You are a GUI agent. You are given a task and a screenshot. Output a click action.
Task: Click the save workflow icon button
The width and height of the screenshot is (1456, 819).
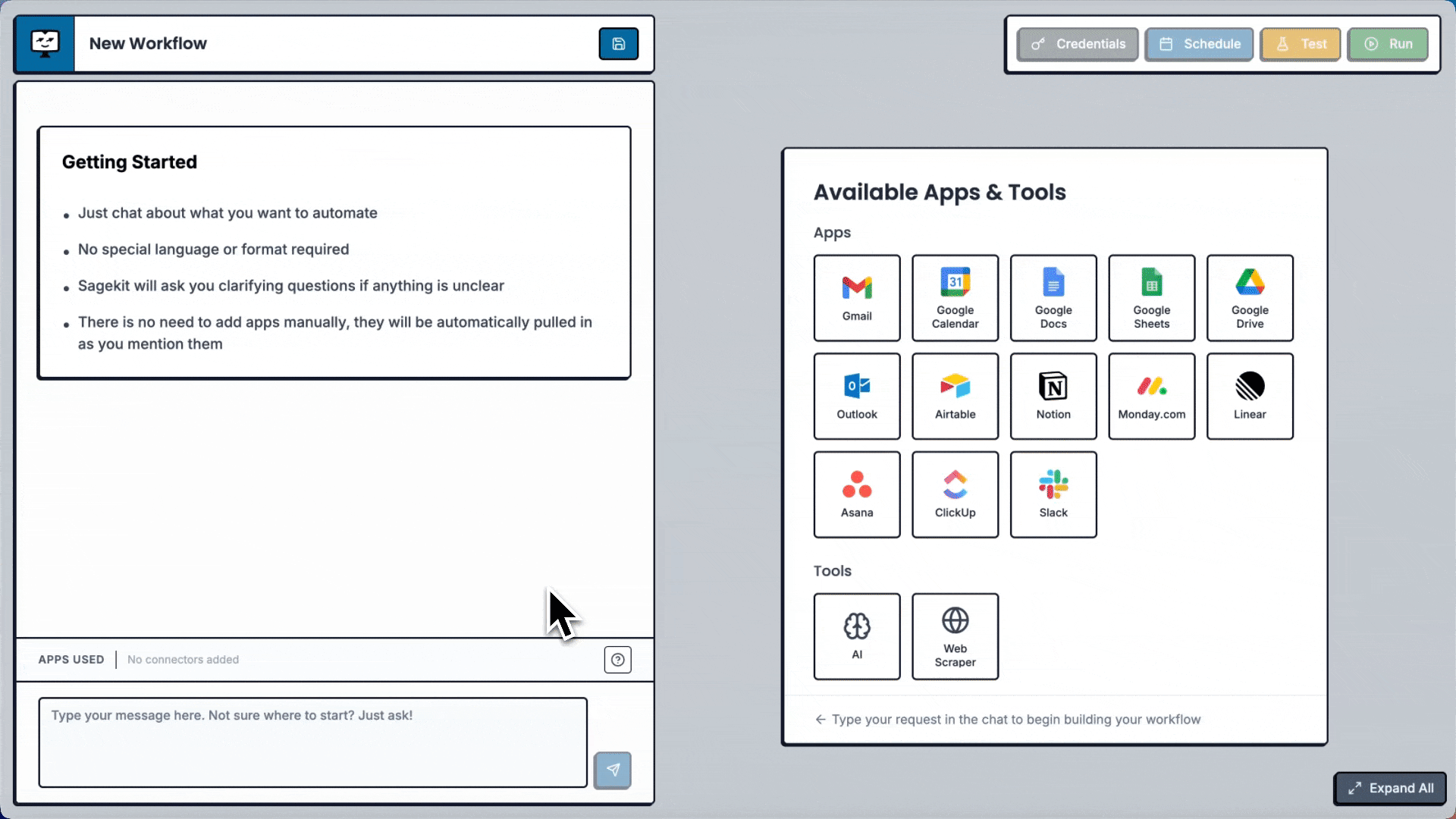[x=619, y=44]
